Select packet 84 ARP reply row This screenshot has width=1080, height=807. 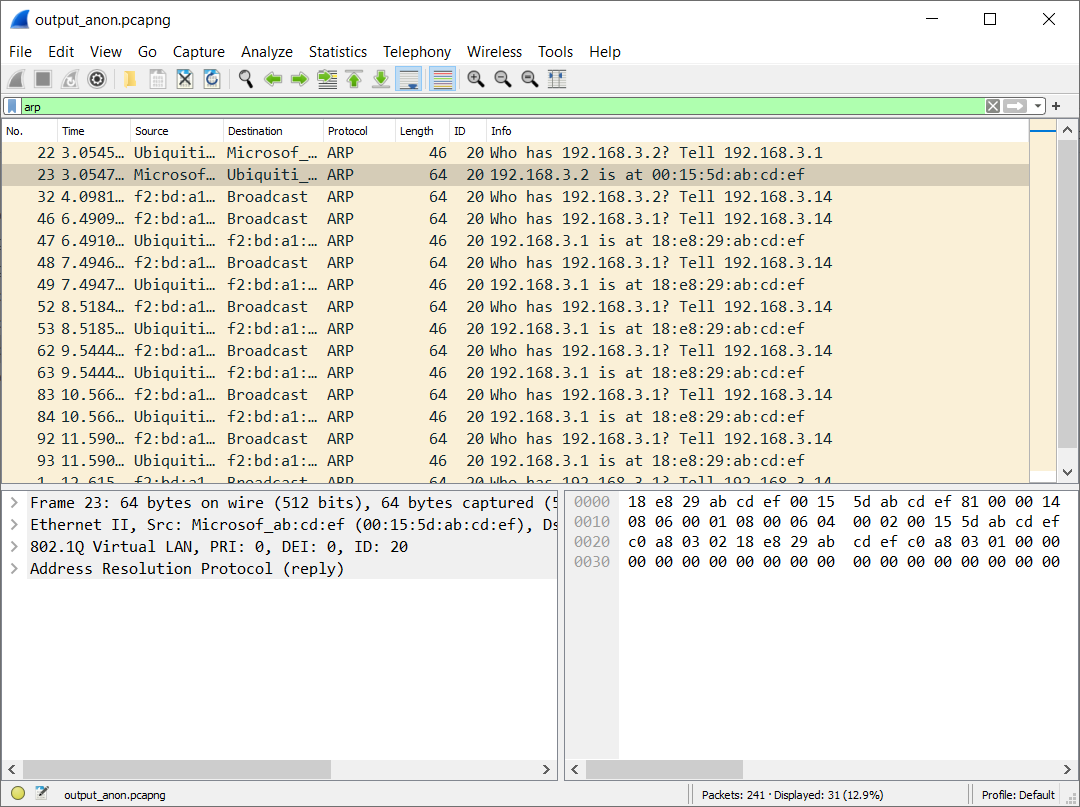[x=515, y=417]
